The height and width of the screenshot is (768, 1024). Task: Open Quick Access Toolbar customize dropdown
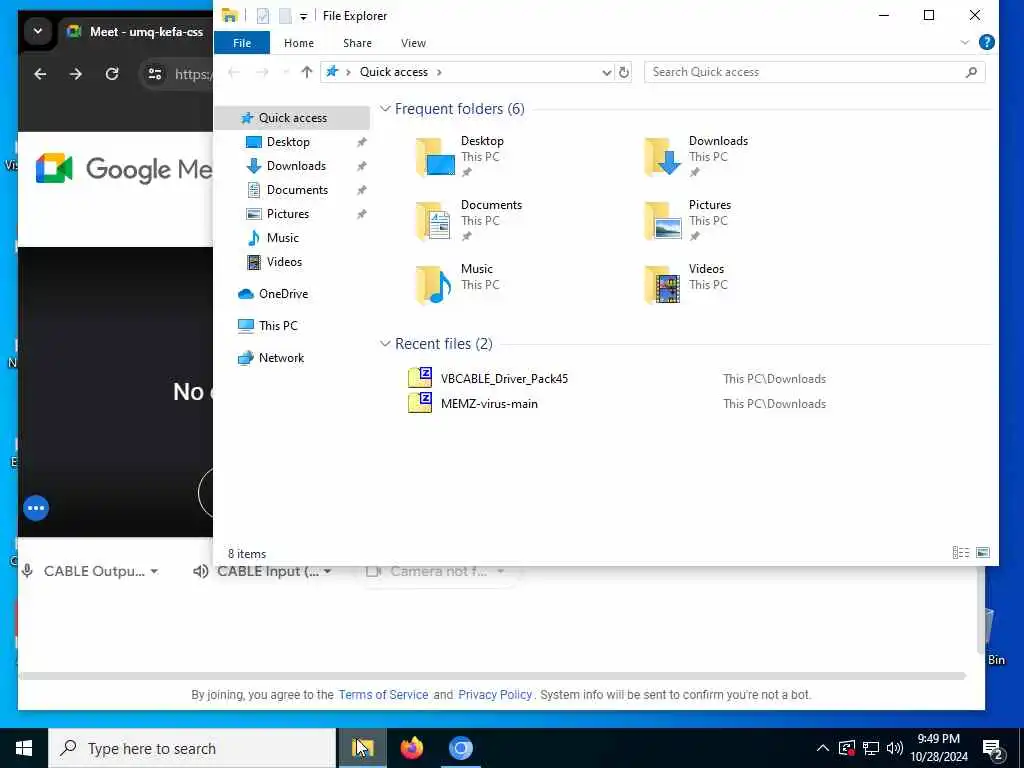tap(304, 16)
